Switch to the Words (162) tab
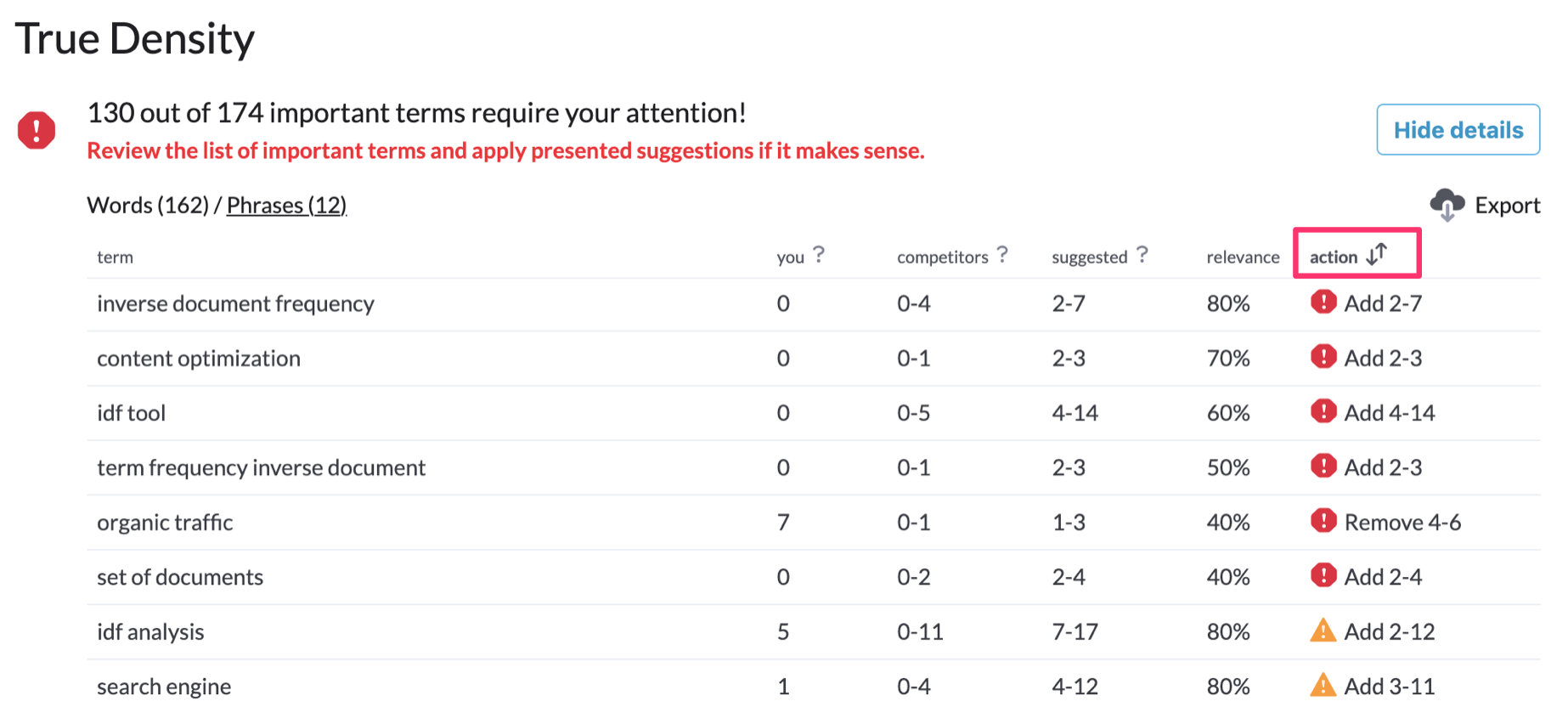 tap(148, 206)
